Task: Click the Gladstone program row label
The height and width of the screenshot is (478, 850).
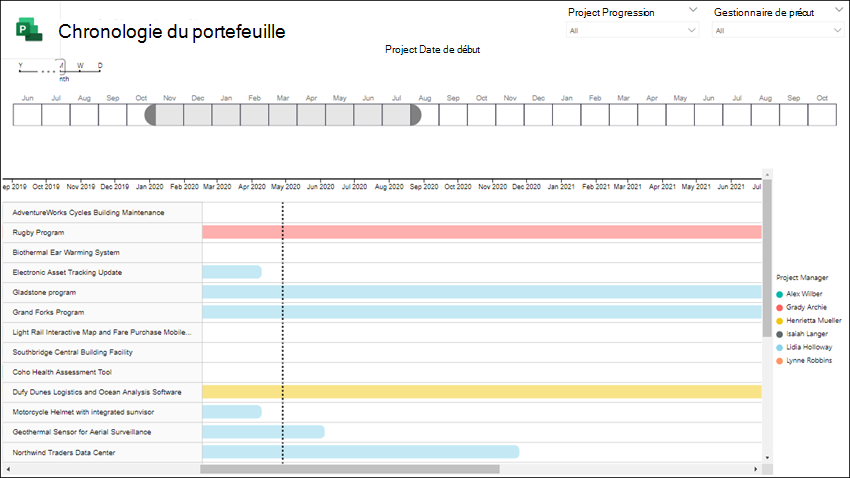Action: [44, 293]
